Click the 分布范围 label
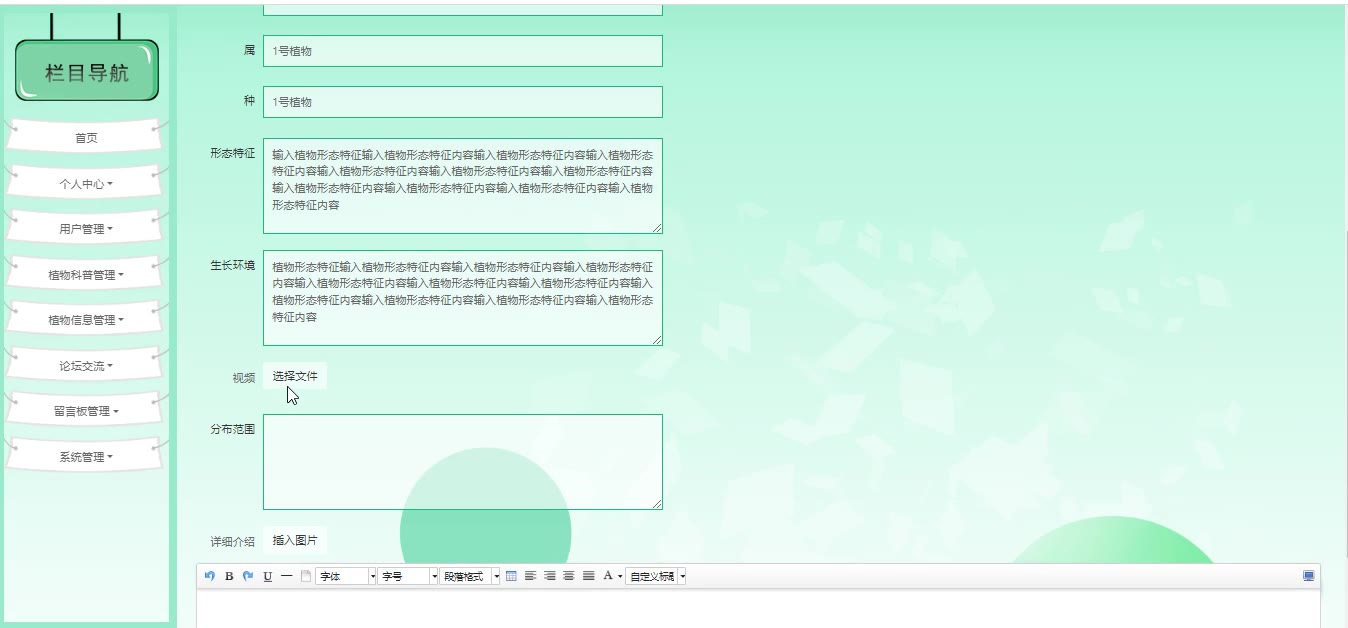The width and height of the screenshot is (1348, 628). point(232,428)
